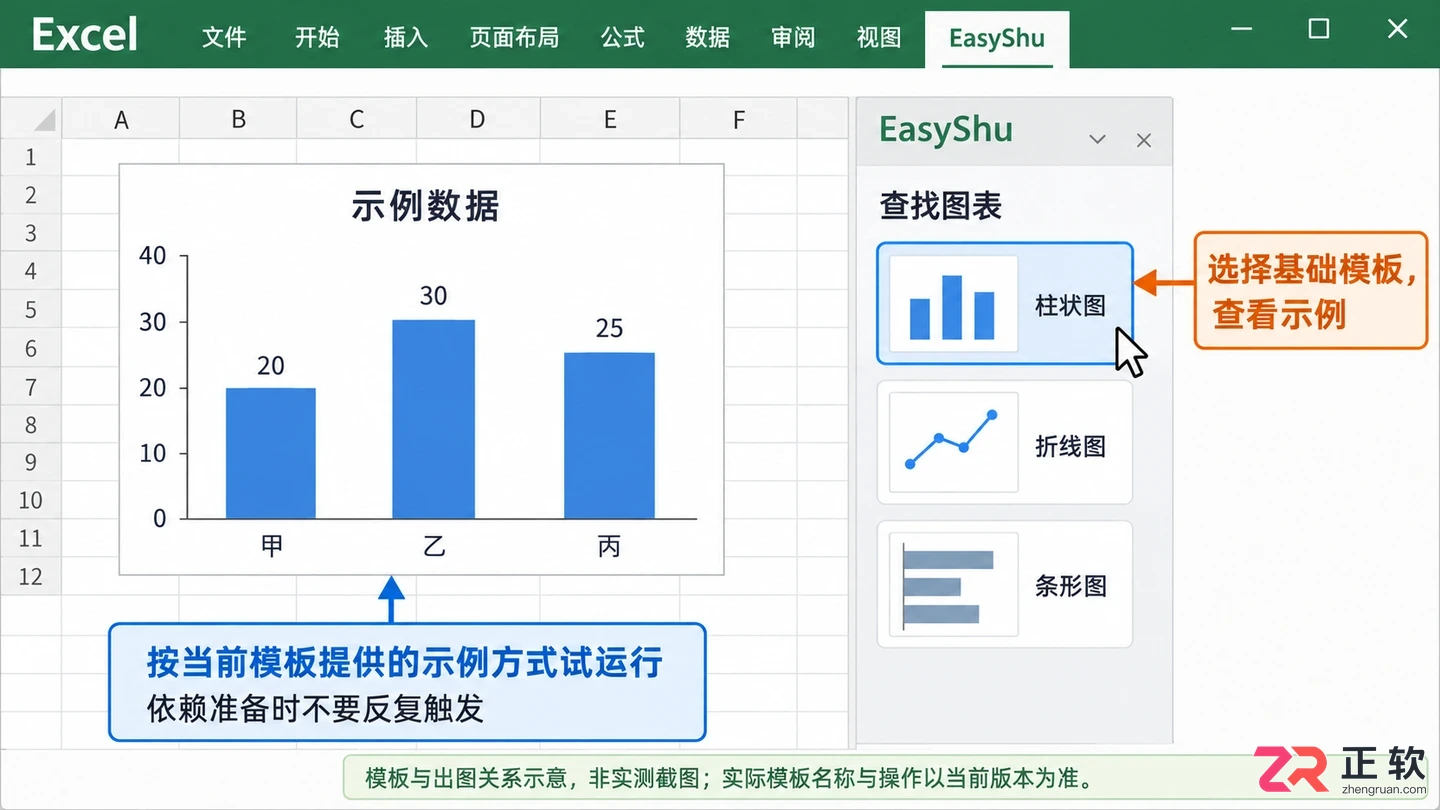This screenshot has width=1440, height=810.
Task: Click the y-axis value 0 in the chart
Action: click(159, 519)
